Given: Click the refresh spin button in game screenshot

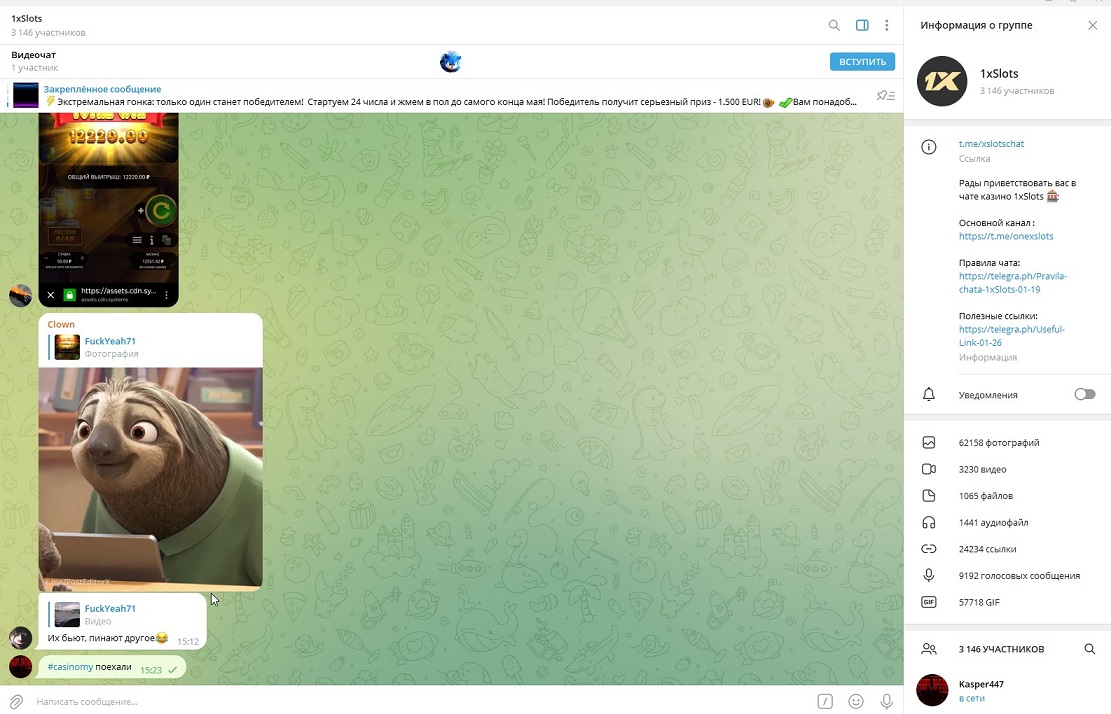Looking at the screenshot, I should coord(161,210).
